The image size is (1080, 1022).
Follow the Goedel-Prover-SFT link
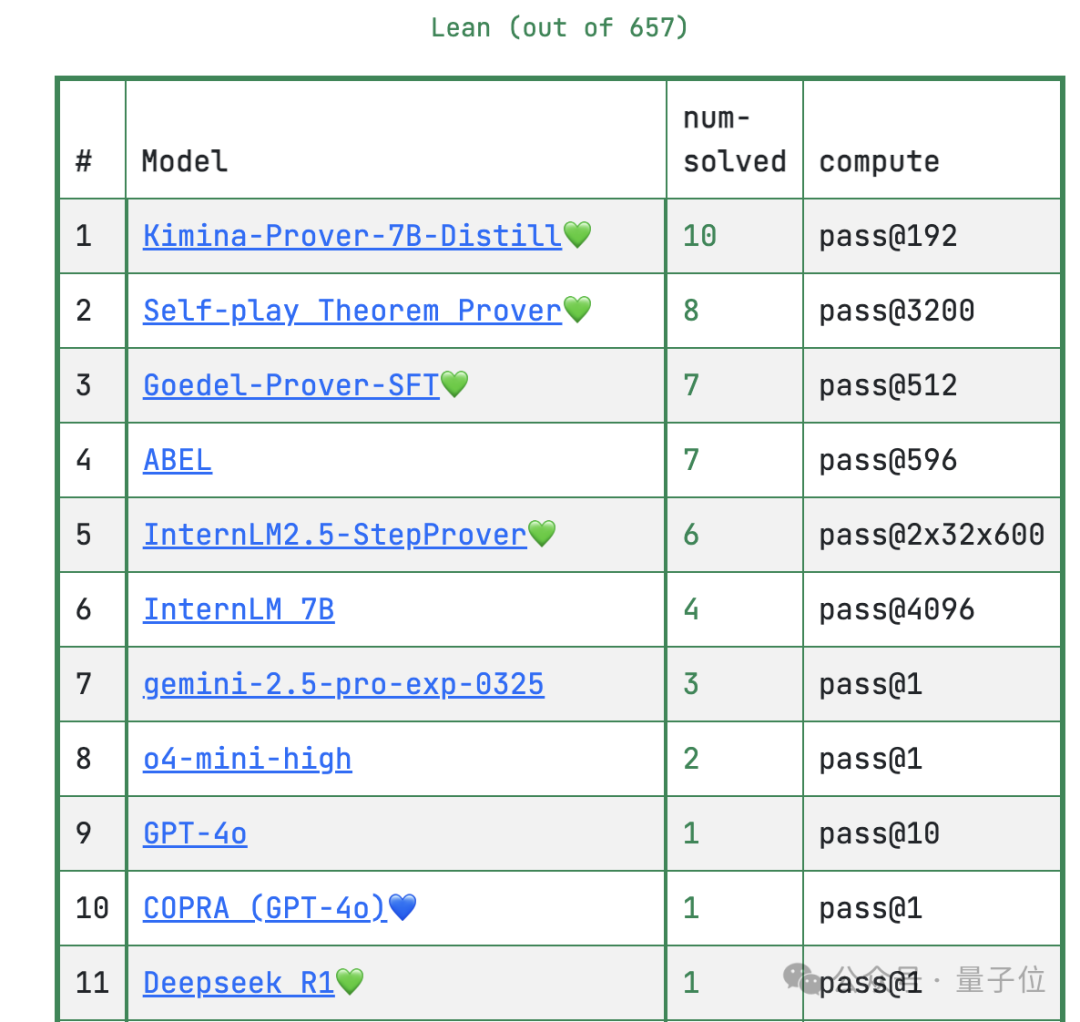pyautogui.click(x=291, y=385)
